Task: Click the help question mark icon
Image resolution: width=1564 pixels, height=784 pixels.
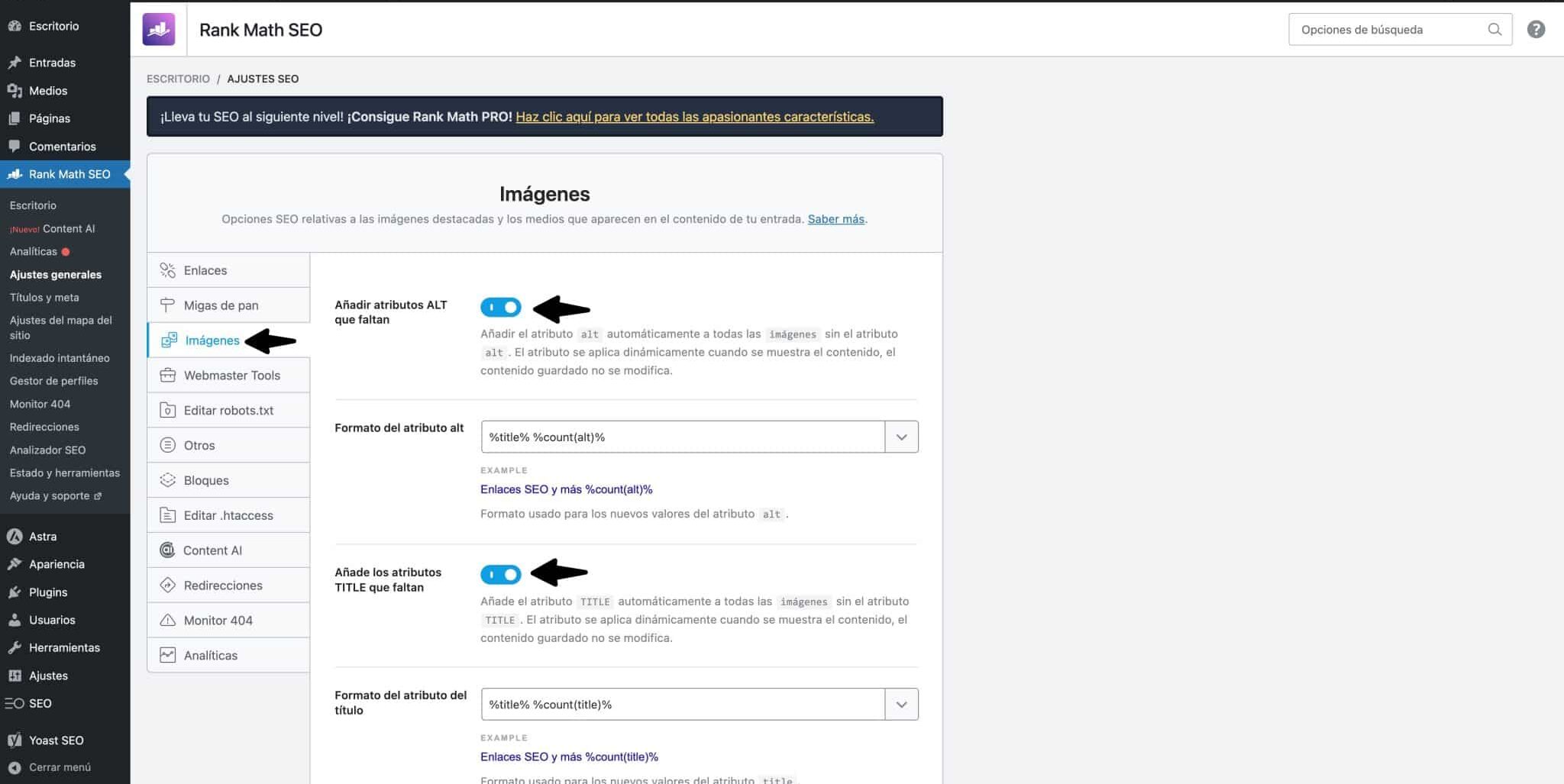Action: [1536, 30]
